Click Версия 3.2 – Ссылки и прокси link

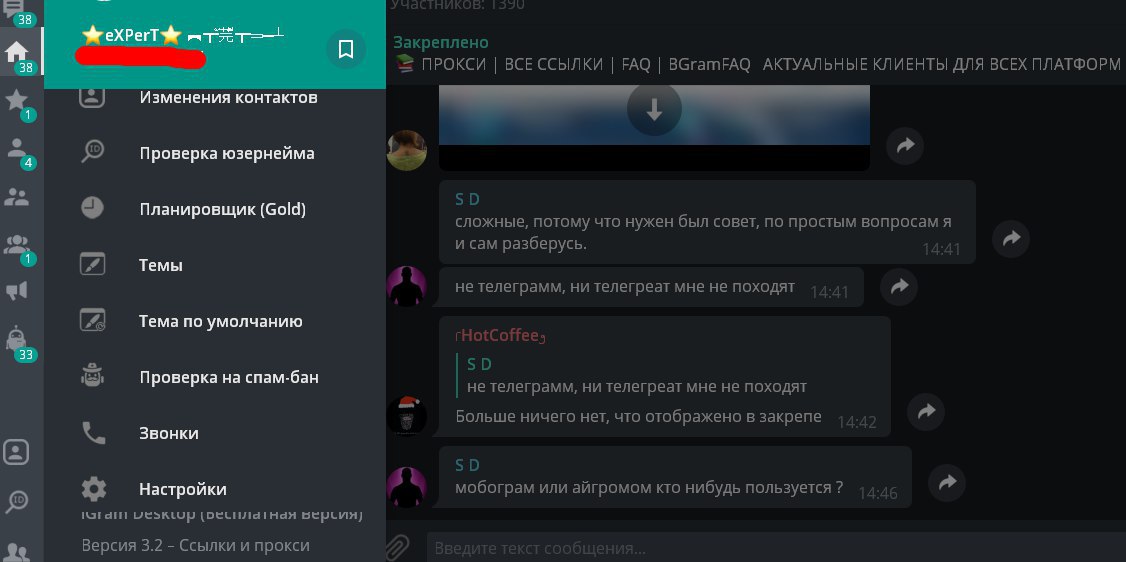pos(195,545)
